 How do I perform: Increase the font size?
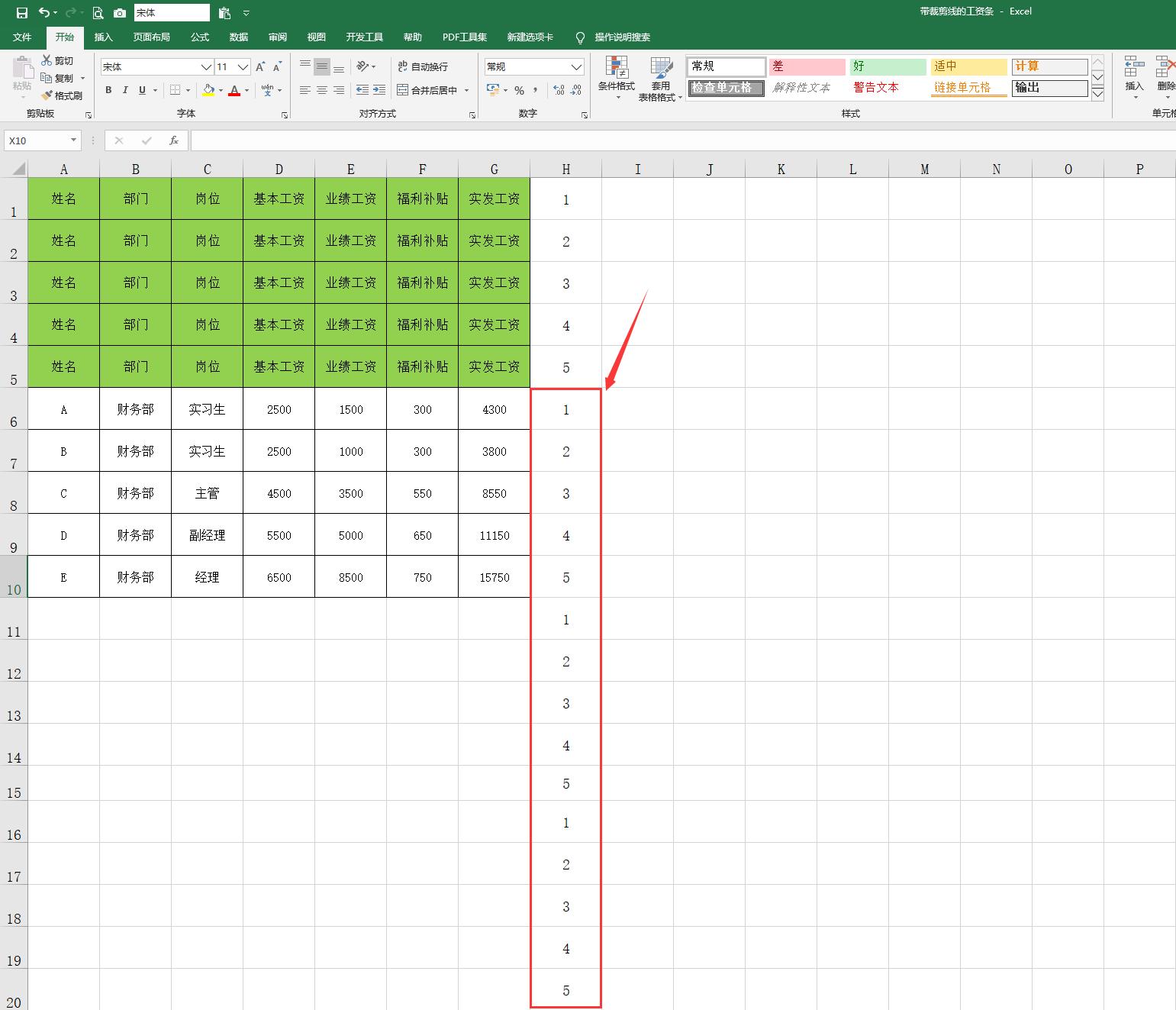pyautogui.click(x=260, y=67)
